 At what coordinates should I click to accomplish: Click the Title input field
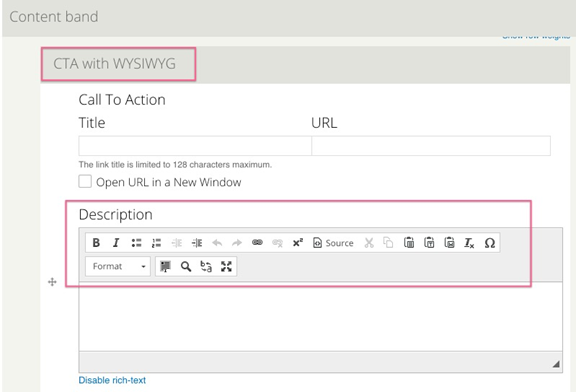coord(195,146)
